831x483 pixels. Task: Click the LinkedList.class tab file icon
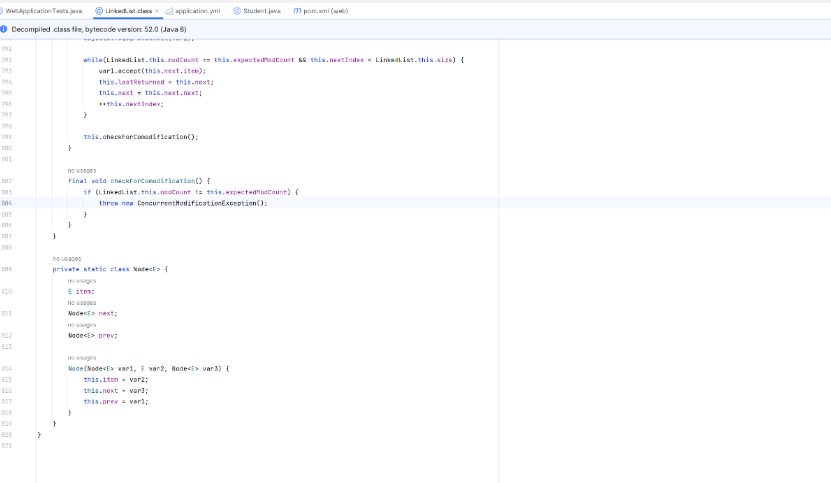coord(99,10)
